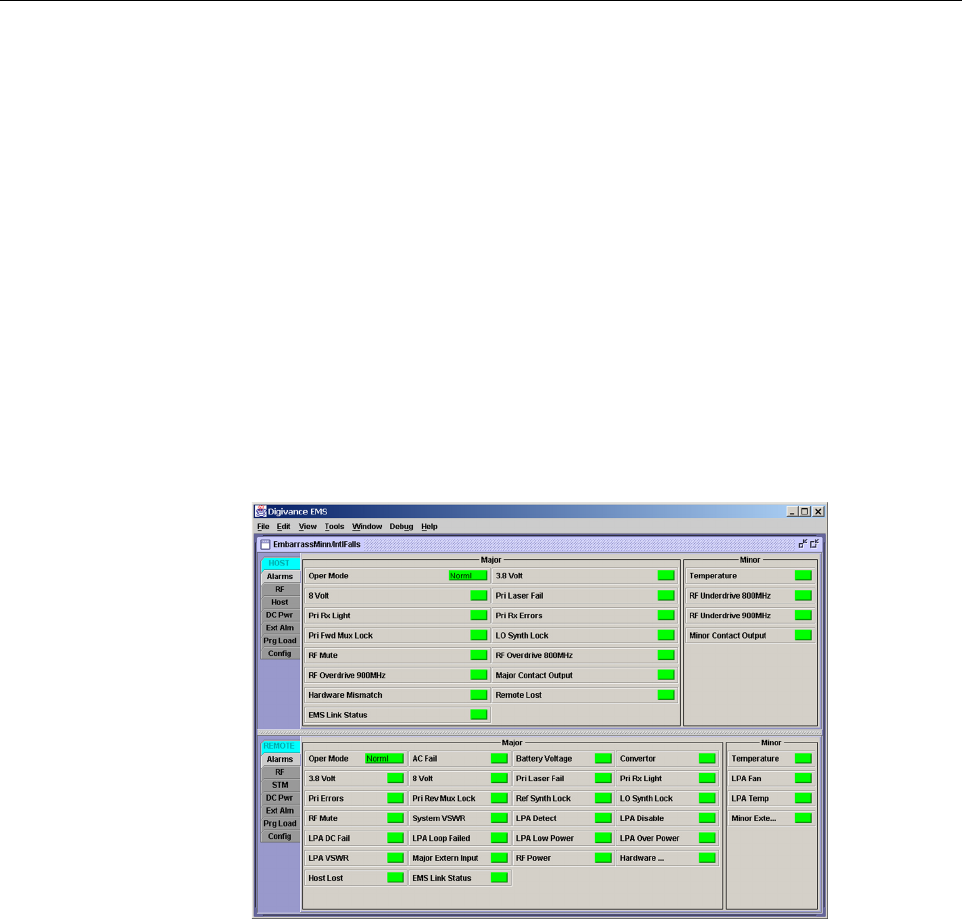Click the RF Underdrive 800MHz status indicator
962x919 pixels.
click(x=803, y=596)
